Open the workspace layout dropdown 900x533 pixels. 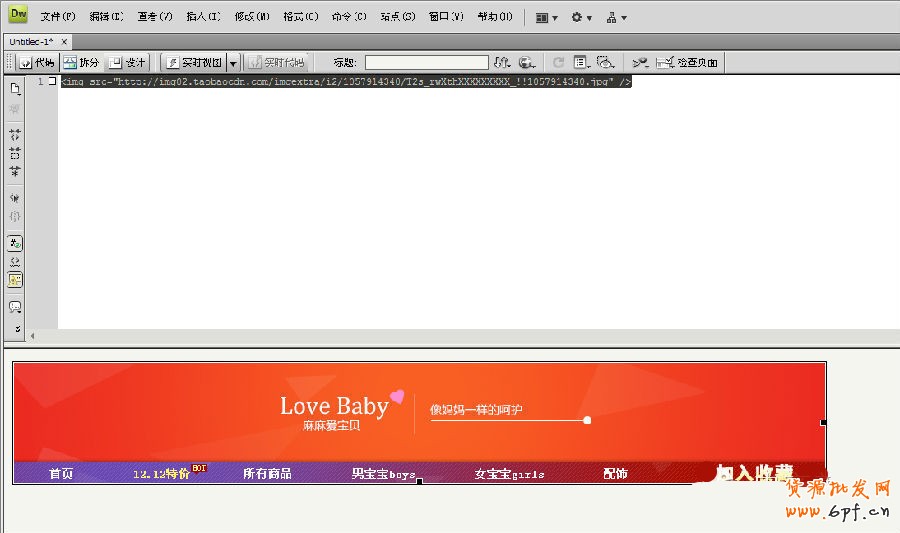(x=546, y=18)
